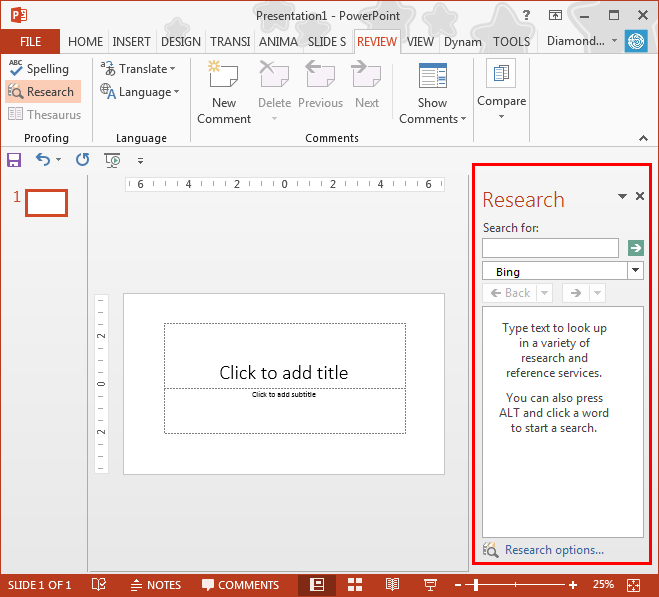Toggle the NOTES pane

156,585
